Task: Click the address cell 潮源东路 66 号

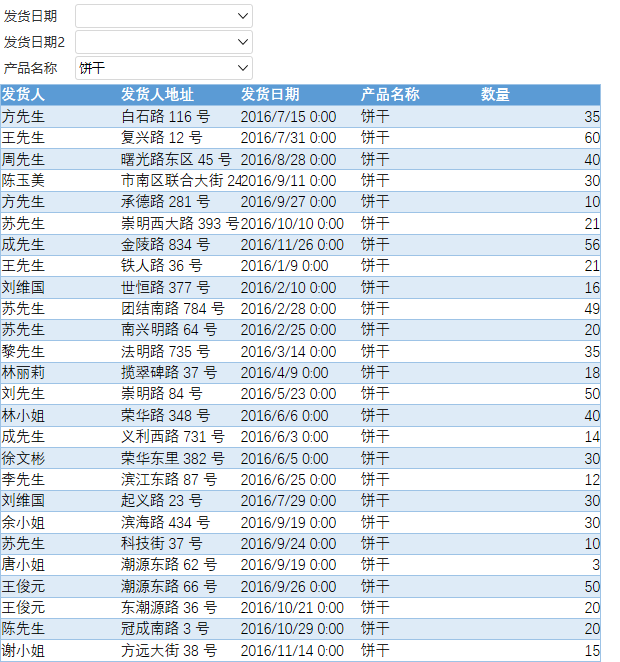Action: coord(169,586)
